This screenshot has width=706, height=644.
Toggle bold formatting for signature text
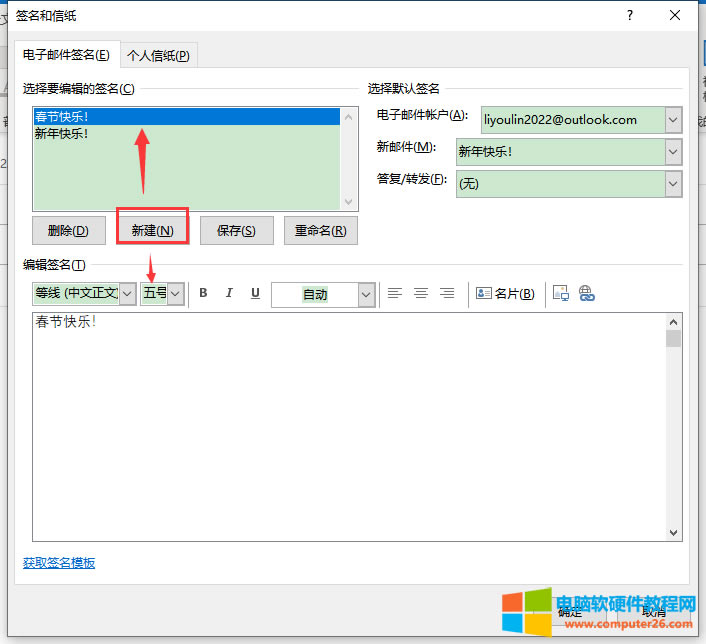(x=203, y=293)
